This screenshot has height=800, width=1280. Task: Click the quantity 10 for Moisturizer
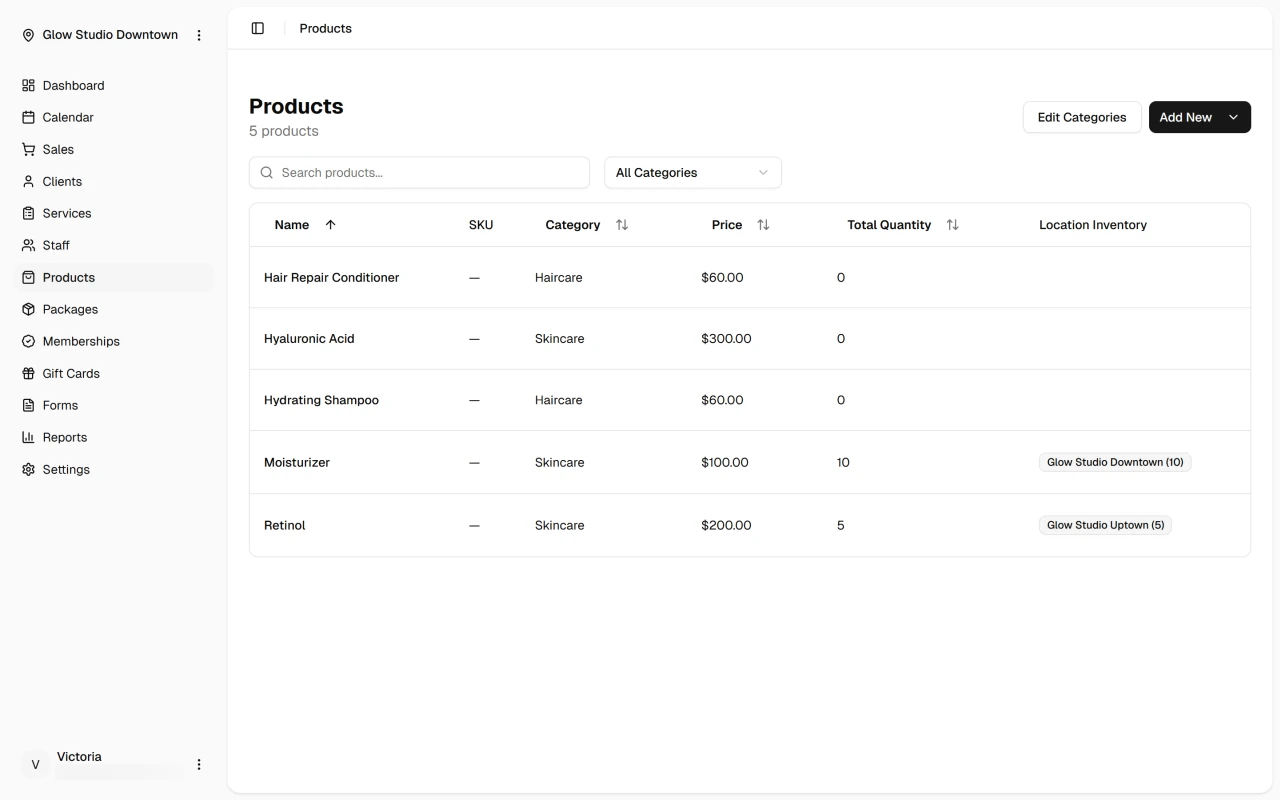pos(843,462)
